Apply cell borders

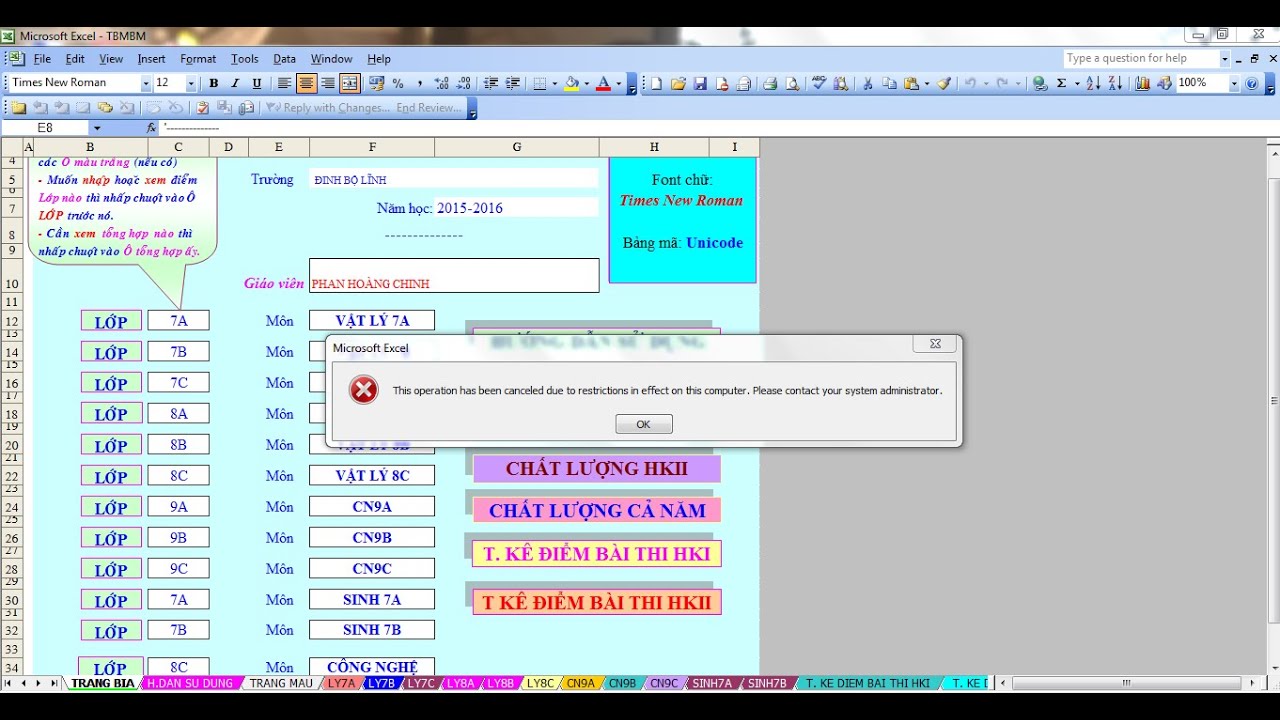point(539,83)
